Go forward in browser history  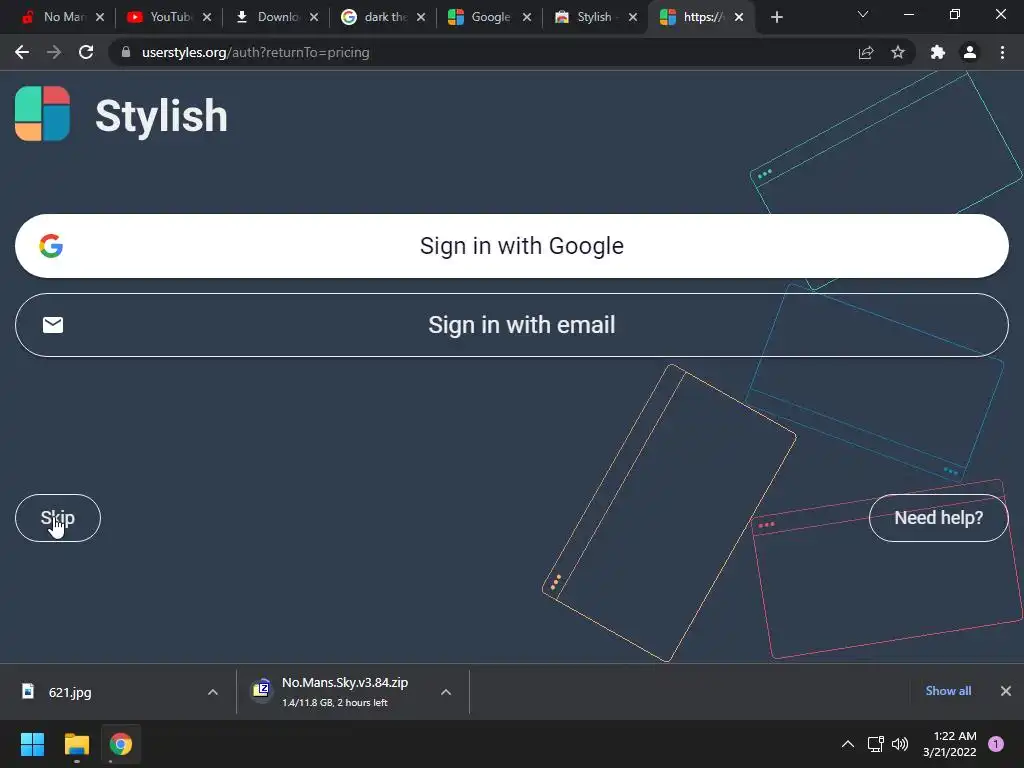click(x=54, y=52)
